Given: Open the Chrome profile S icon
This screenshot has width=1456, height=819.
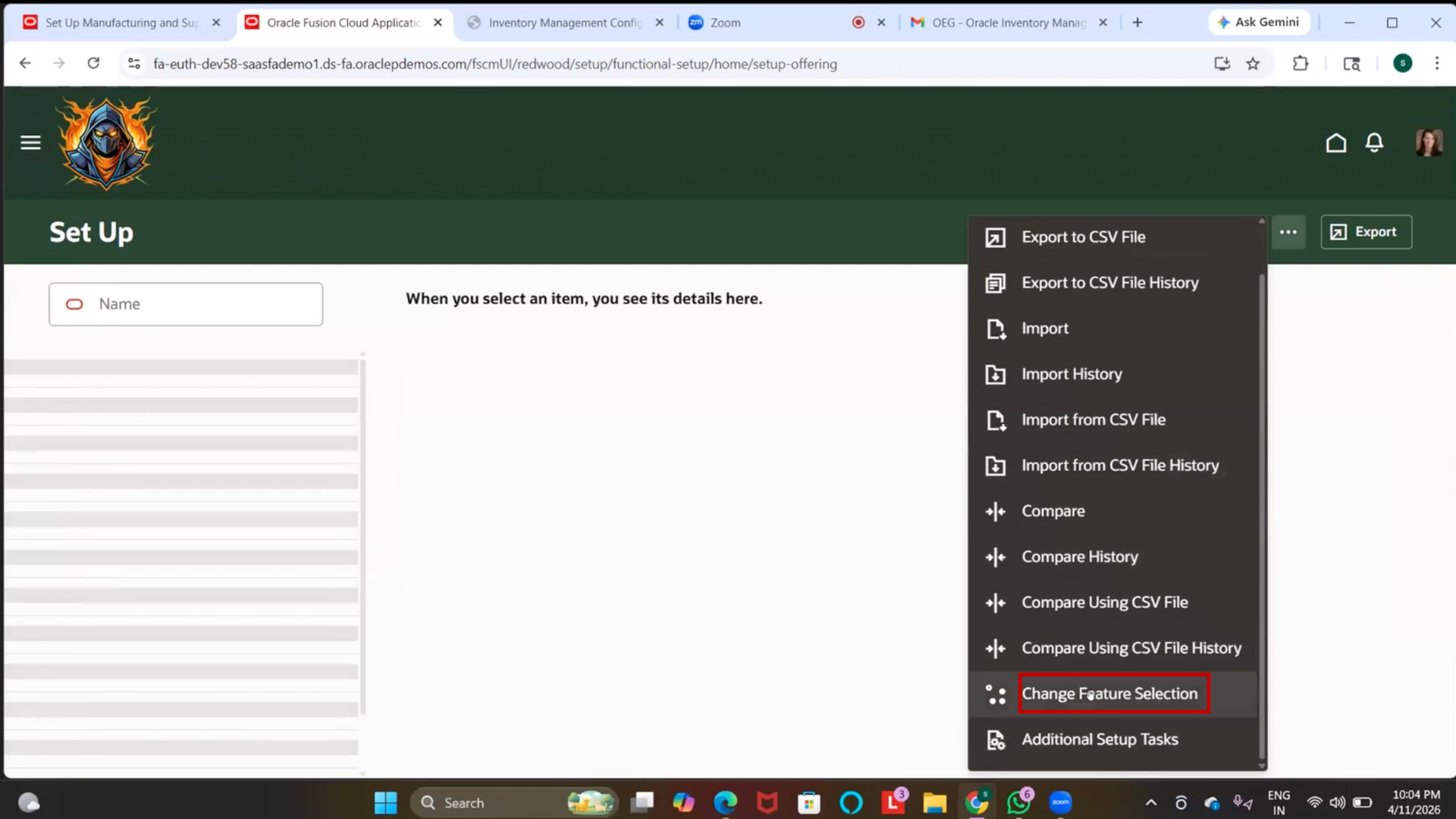Looking at the screenshot, I should [x=1402, y=64].
